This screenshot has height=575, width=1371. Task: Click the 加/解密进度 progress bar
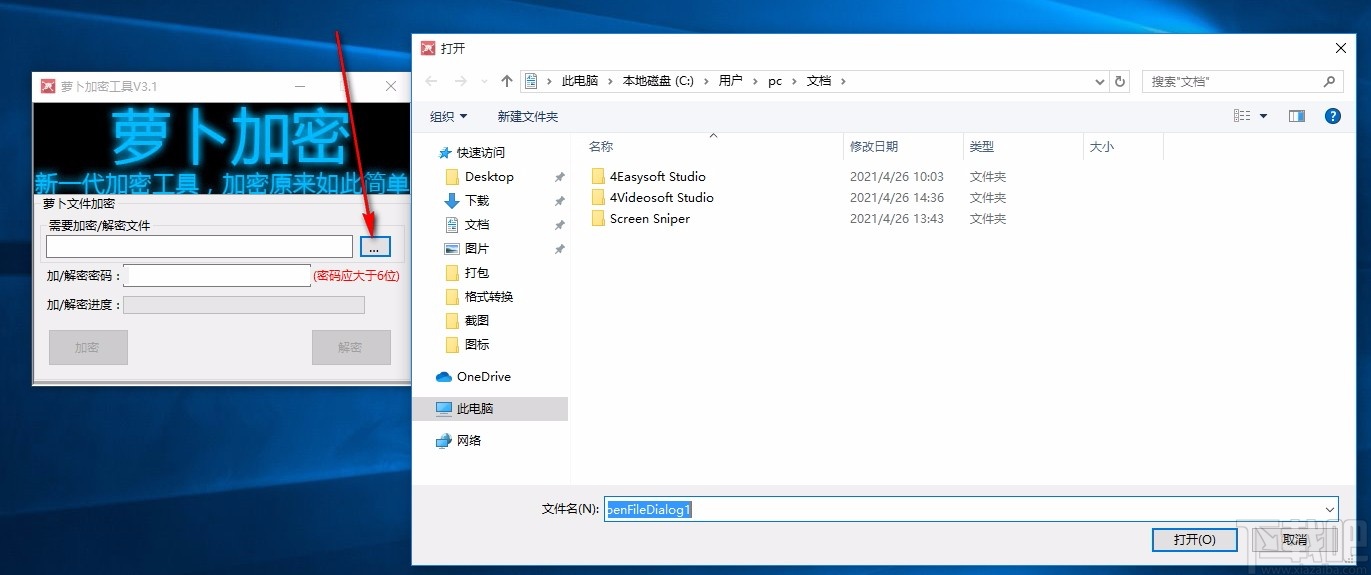tap(244, 305)
